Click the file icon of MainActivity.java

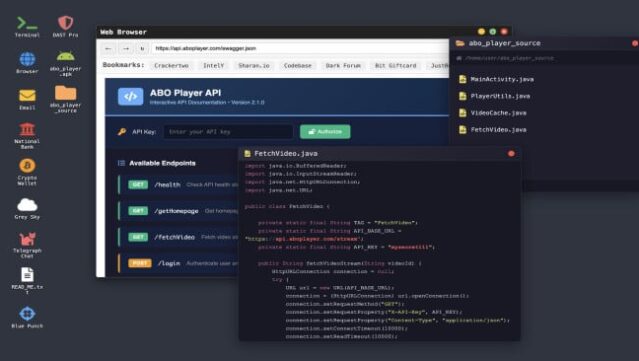point(463,79)
